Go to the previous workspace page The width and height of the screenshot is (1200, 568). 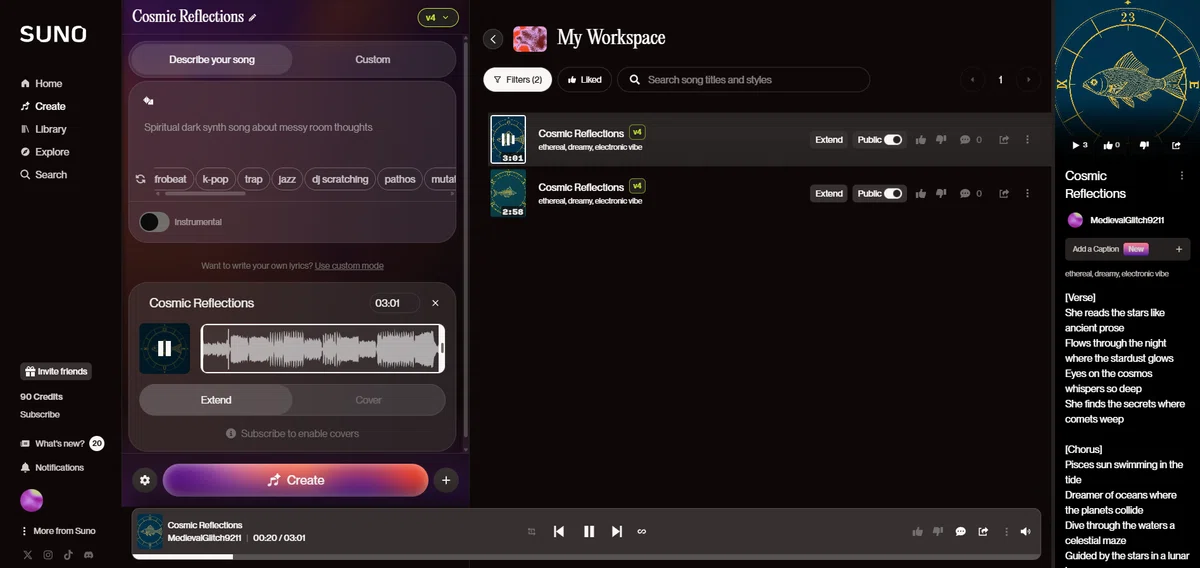[971, 80]
